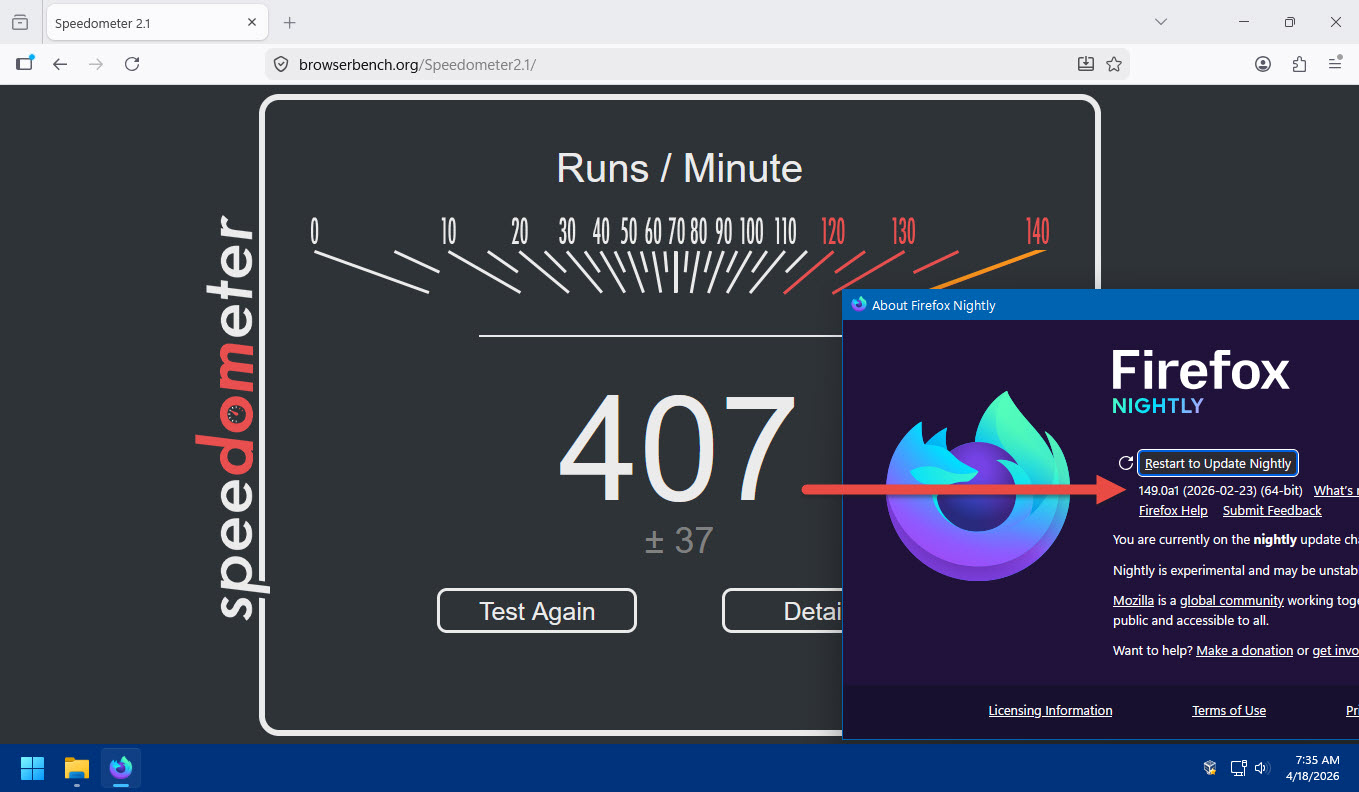Click the browser reload button
The width and height of the screenshot is (1359, 792).
[132, 64]
